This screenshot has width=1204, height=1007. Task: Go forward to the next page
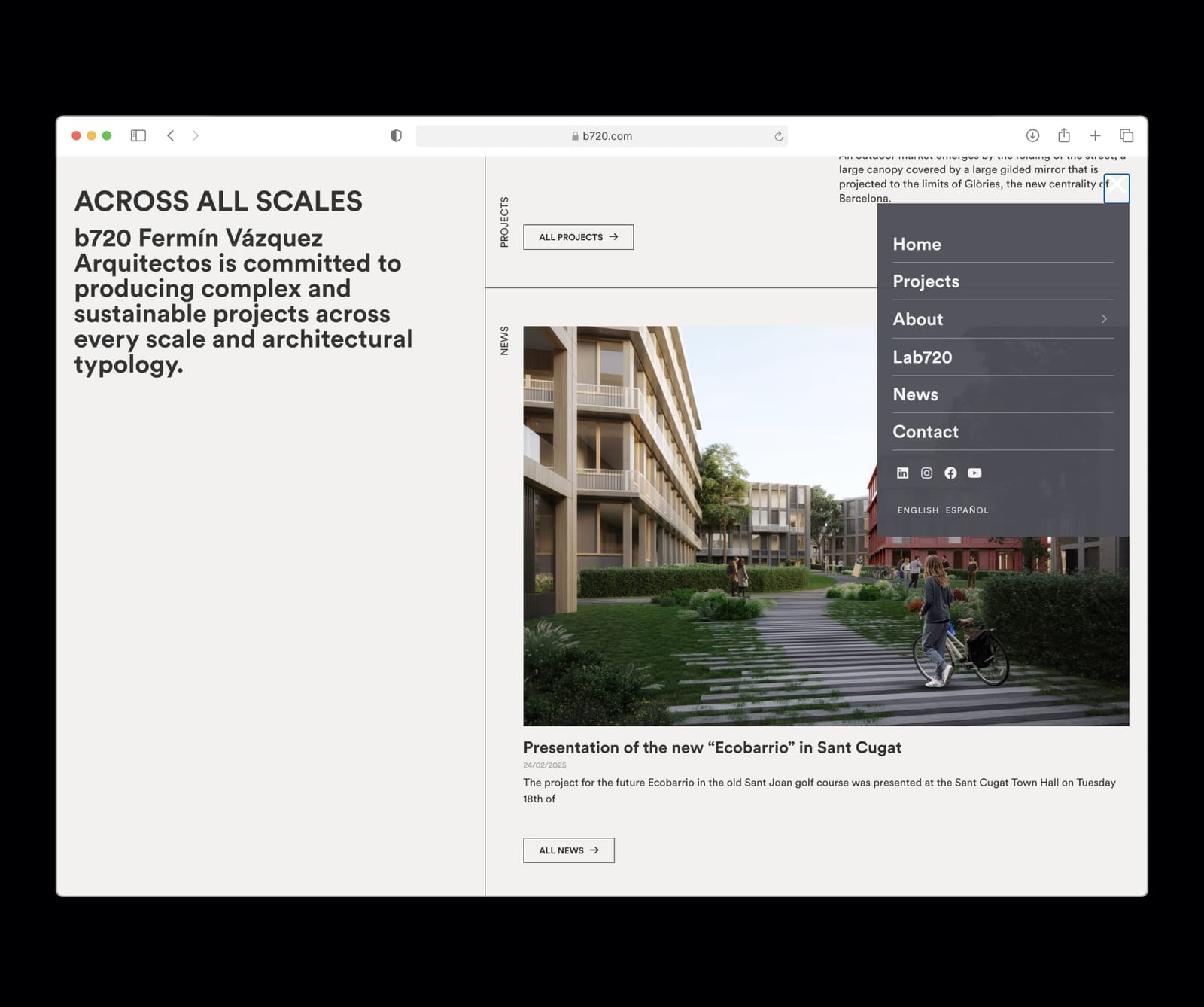click(x=196, y=135)
